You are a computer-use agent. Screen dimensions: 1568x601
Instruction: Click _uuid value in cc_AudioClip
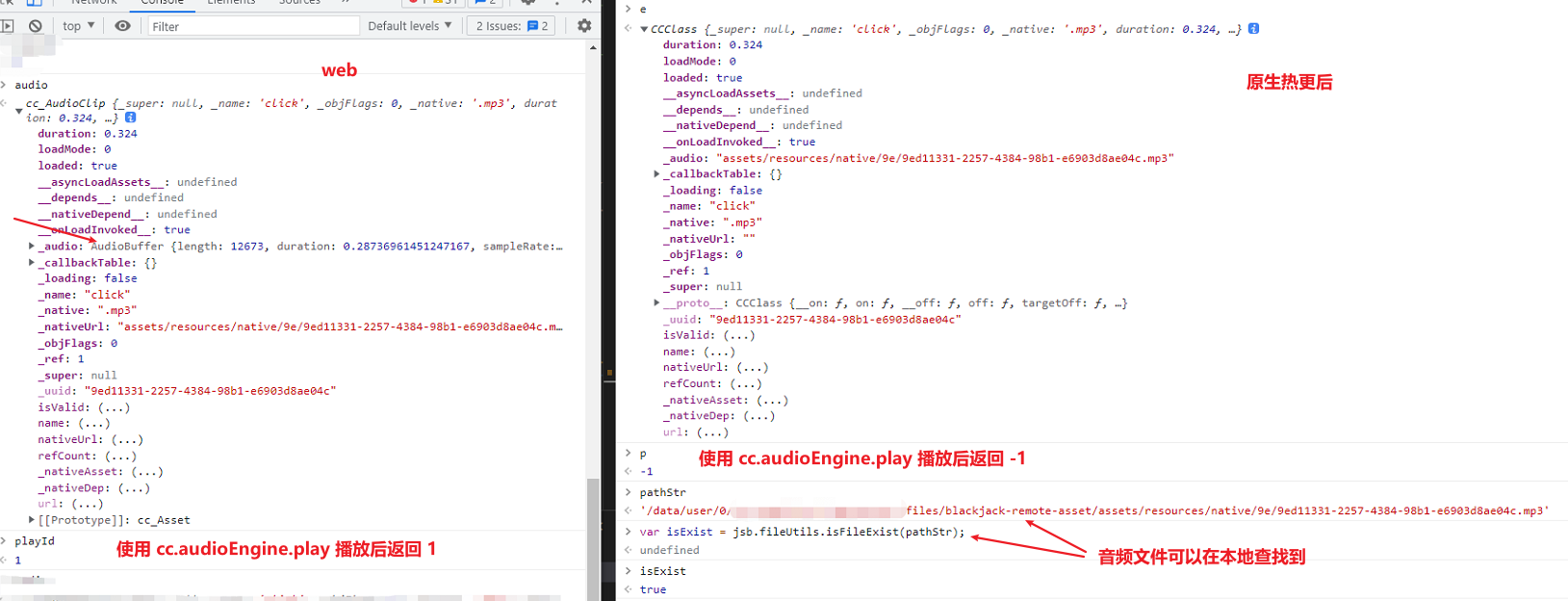click(210, 391)
